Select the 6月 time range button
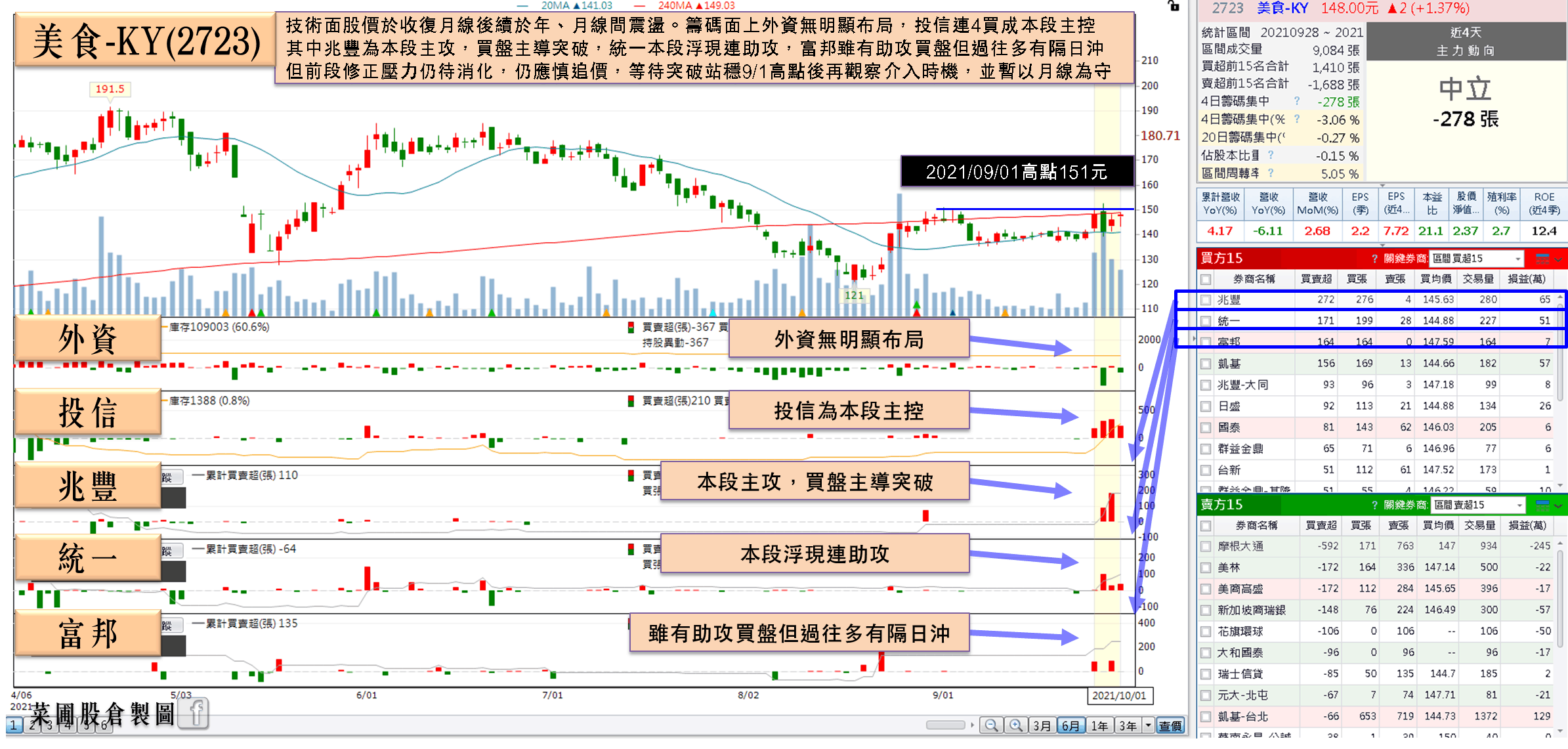The width and height of the screenshot is (1568, 749). click(1070, 725)
